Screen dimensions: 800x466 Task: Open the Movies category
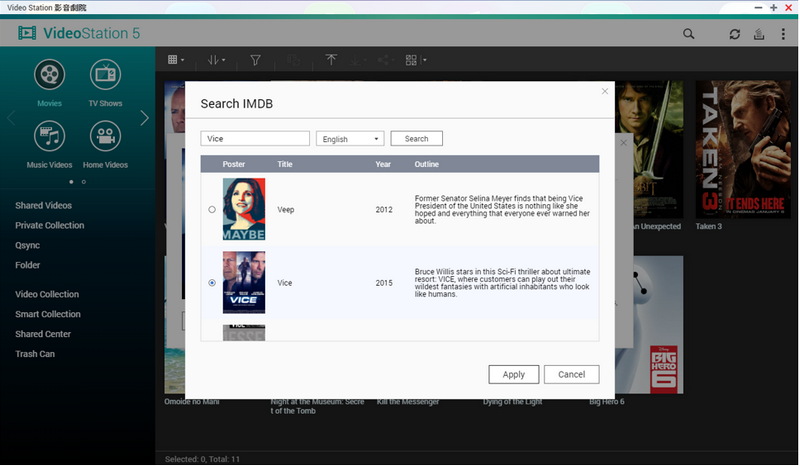point(49,83)
